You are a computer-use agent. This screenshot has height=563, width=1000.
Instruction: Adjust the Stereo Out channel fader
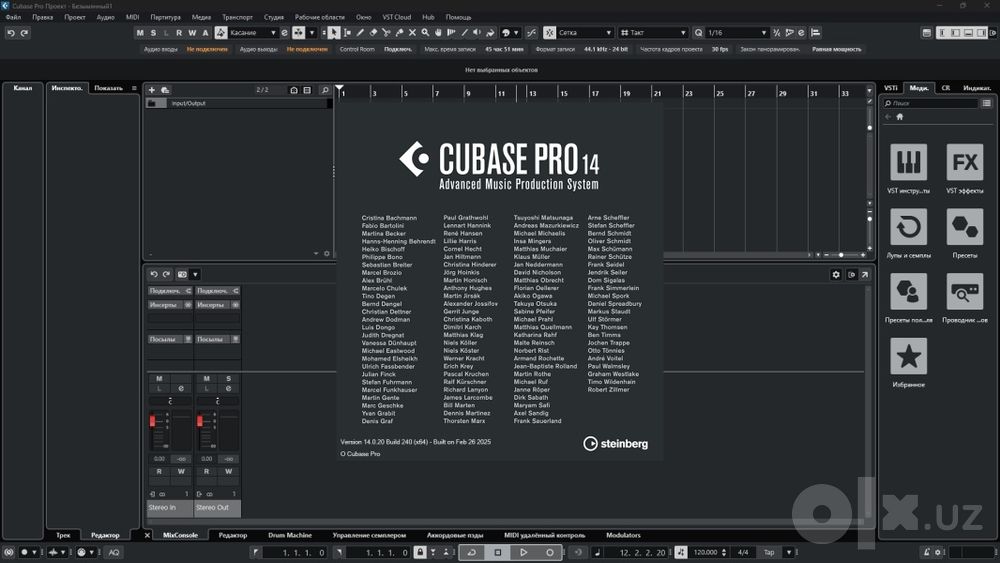click(200, 421)
